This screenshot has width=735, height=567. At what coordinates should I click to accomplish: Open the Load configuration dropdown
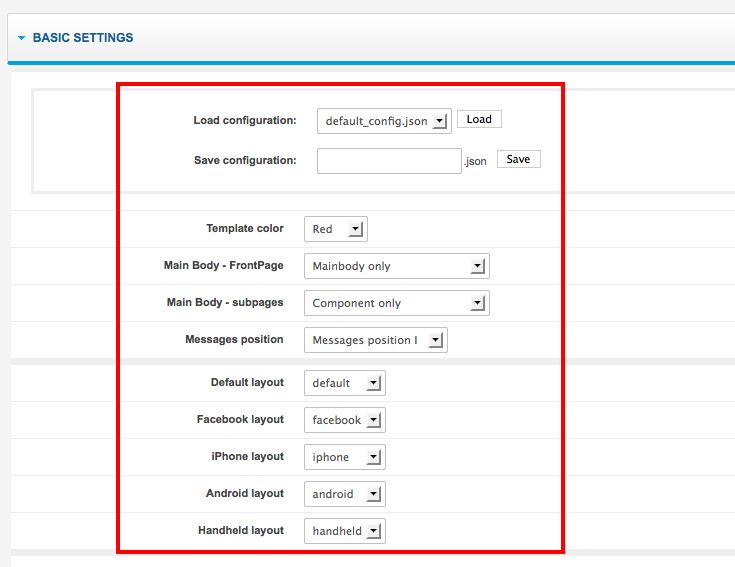coord(384,121)
